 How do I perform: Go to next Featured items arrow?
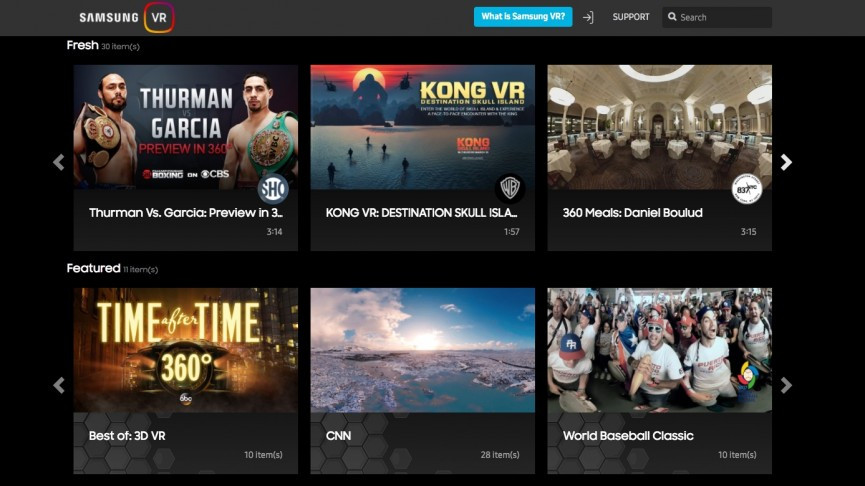click(786, 385)
